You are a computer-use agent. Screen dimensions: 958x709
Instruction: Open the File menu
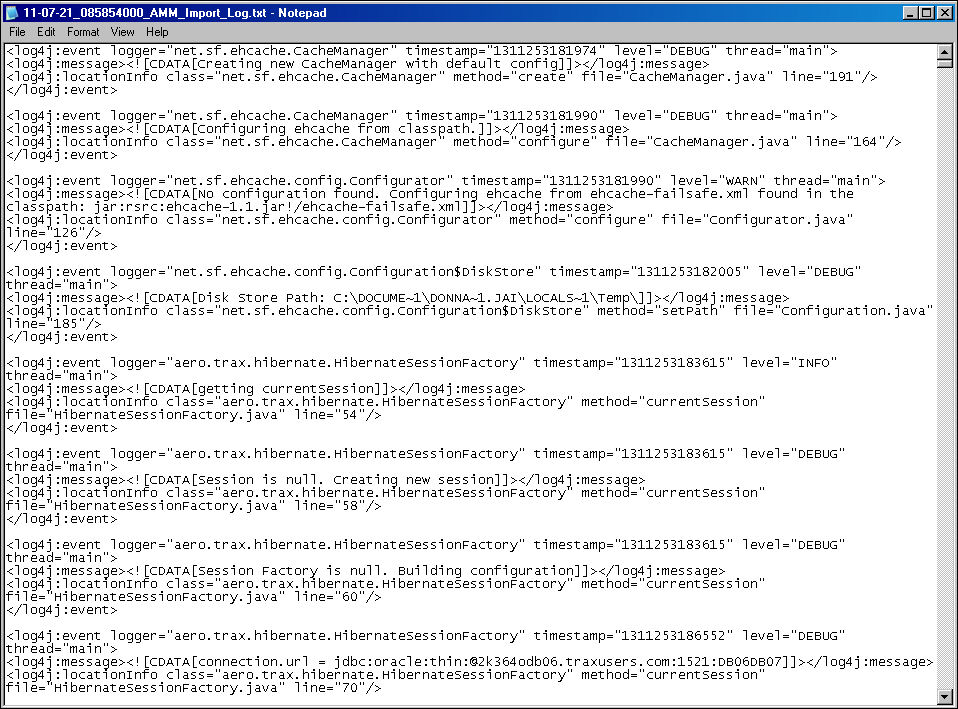[17, 32]
